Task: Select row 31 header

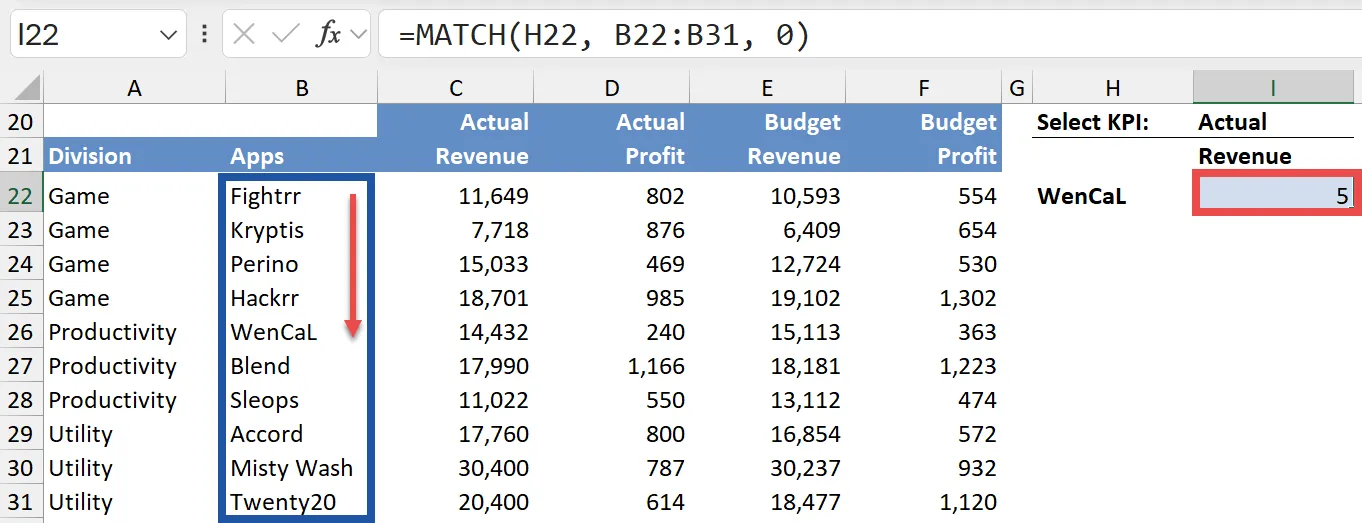Action: click(x=21, y=502)
